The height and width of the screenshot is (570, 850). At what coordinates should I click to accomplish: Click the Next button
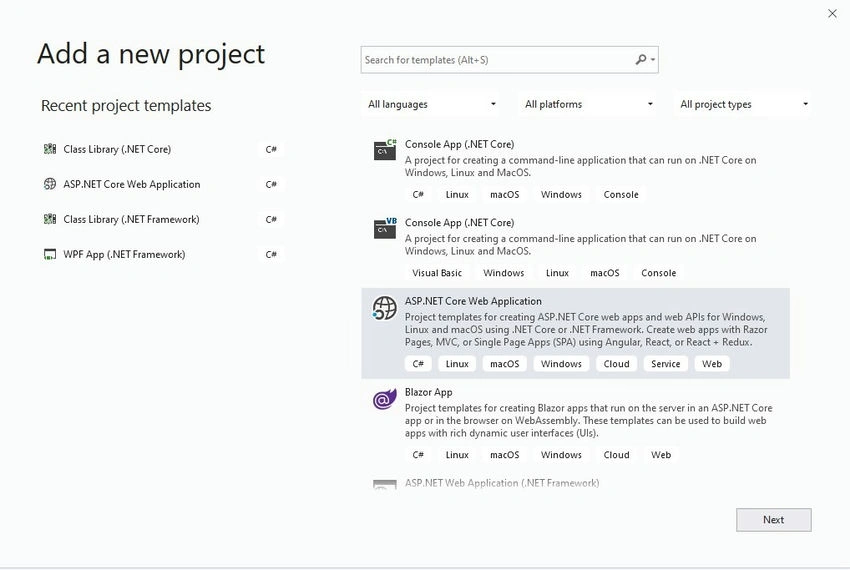(x=774, y=520)
